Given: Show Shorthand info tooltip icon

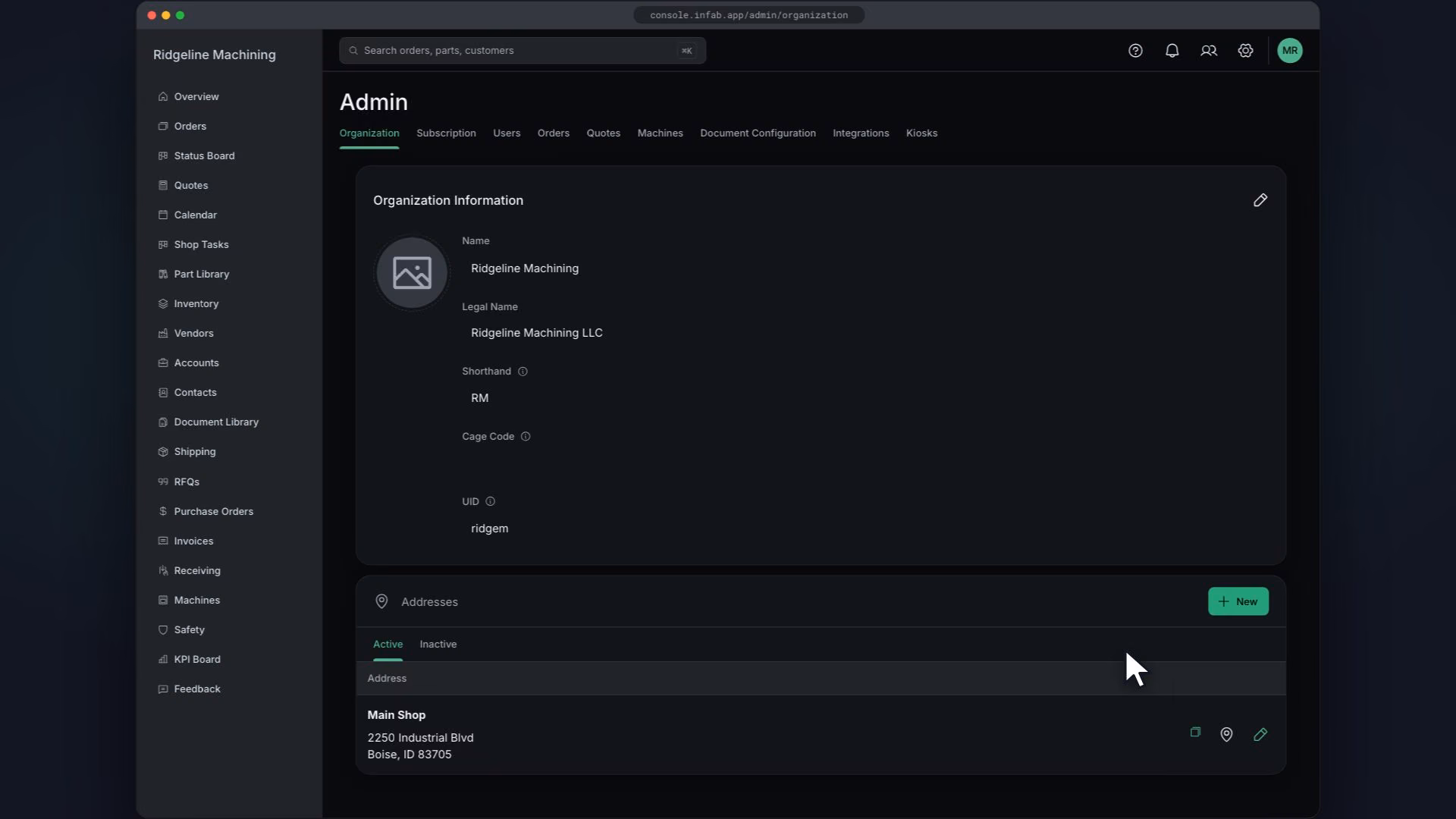Looking at the screenshot, I should pos(522,372).
